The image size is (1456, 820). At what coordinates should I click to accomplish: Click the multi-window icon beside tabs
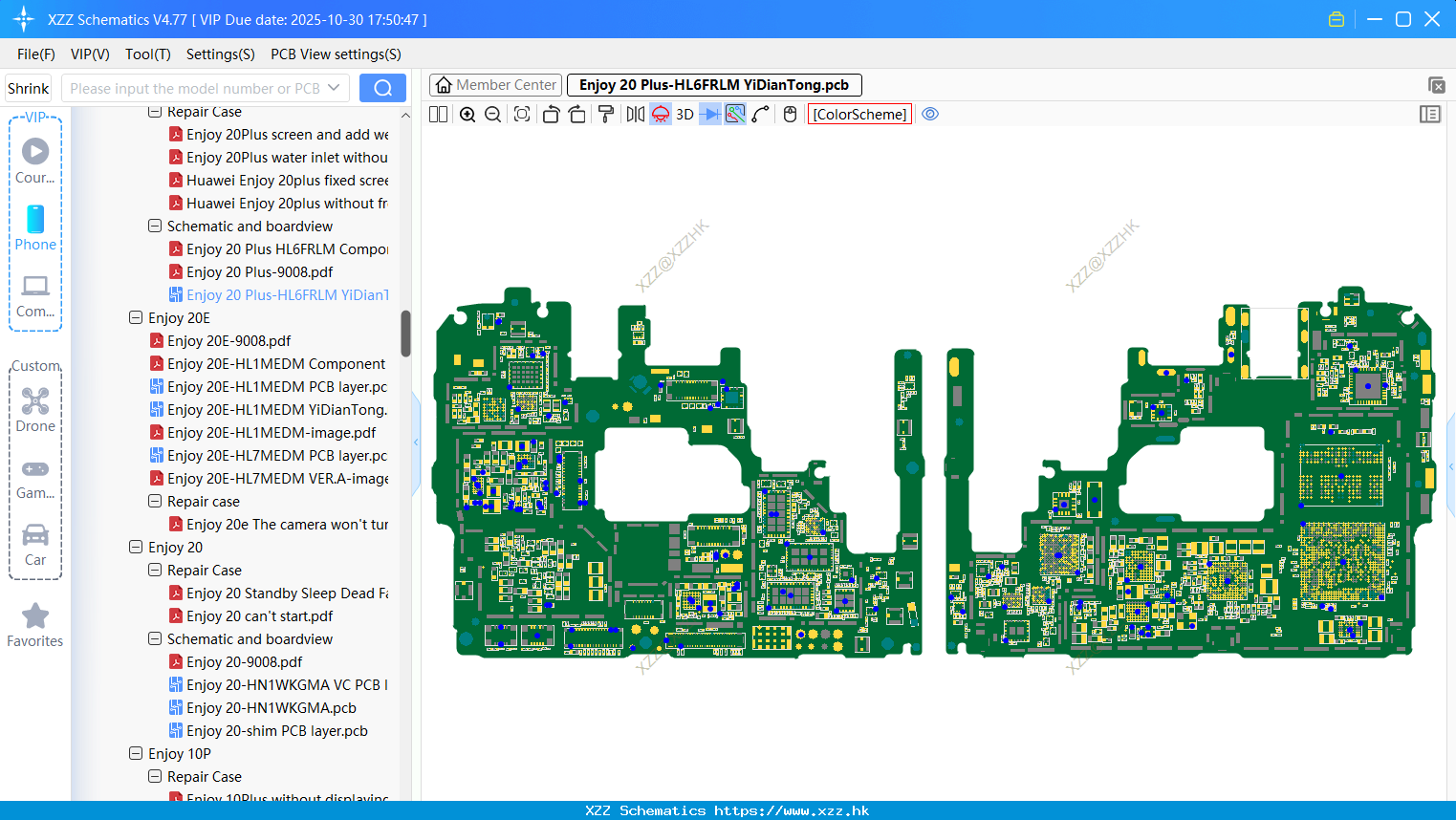1436,85
